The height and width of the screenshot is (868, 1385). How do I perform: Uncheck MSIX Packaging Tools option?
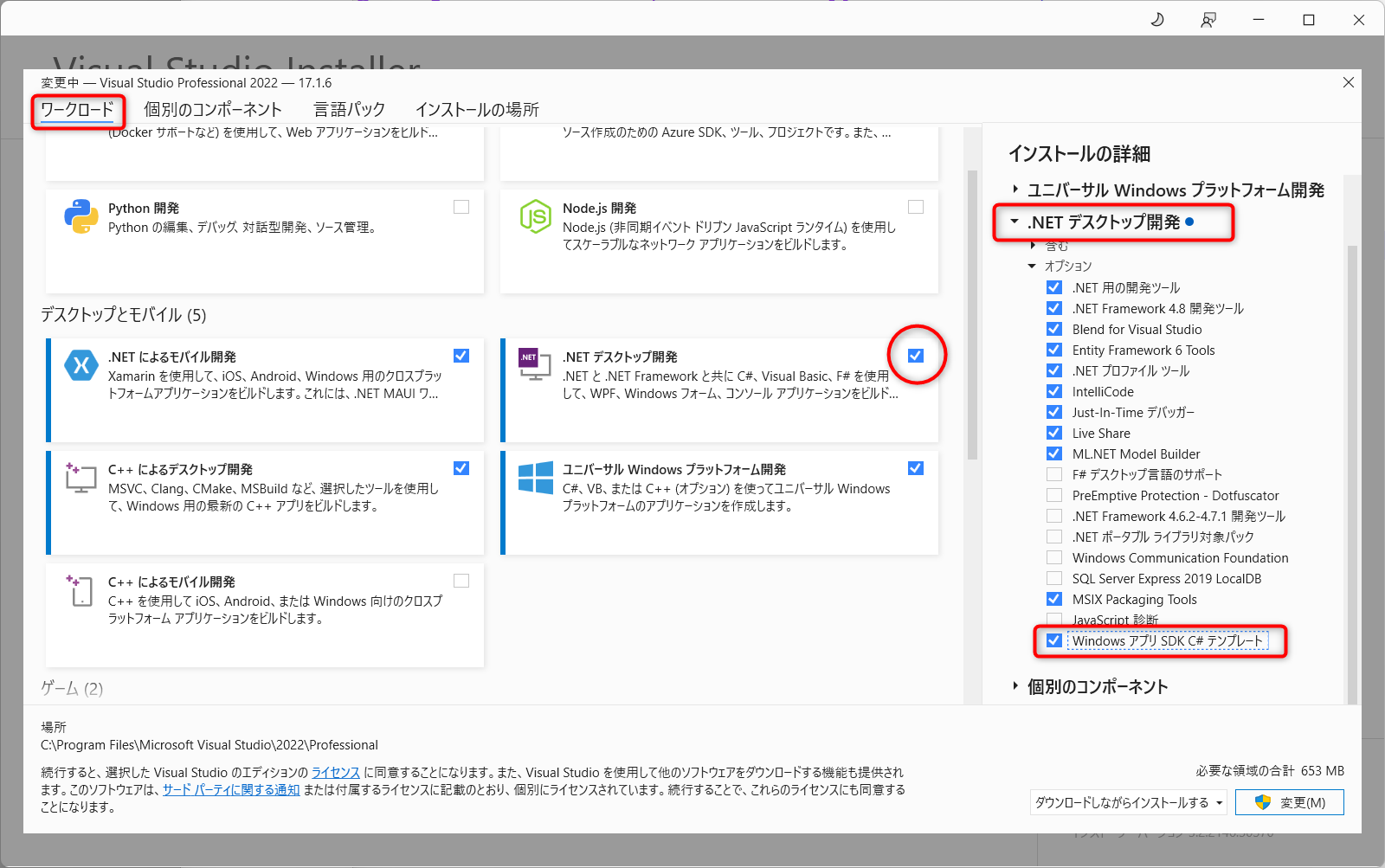(1054, 599)
